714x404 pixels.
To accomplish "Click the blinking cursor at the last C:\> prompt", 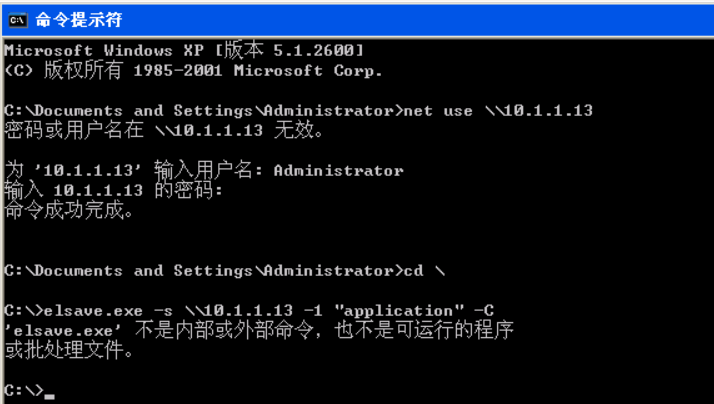I will pos(50,396).
